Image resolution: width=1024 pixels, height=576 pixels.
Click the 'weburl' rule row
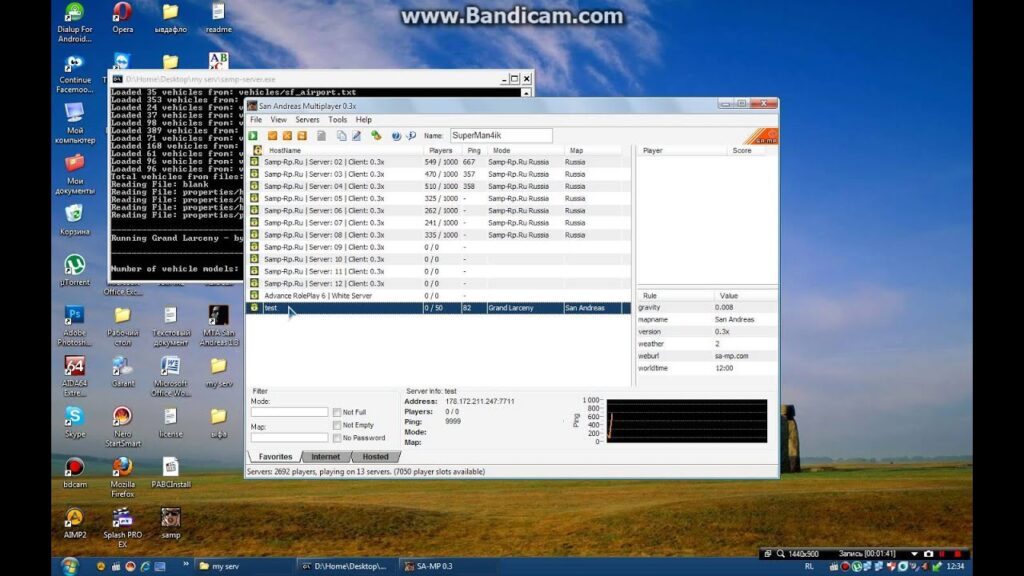click(707, 356)
